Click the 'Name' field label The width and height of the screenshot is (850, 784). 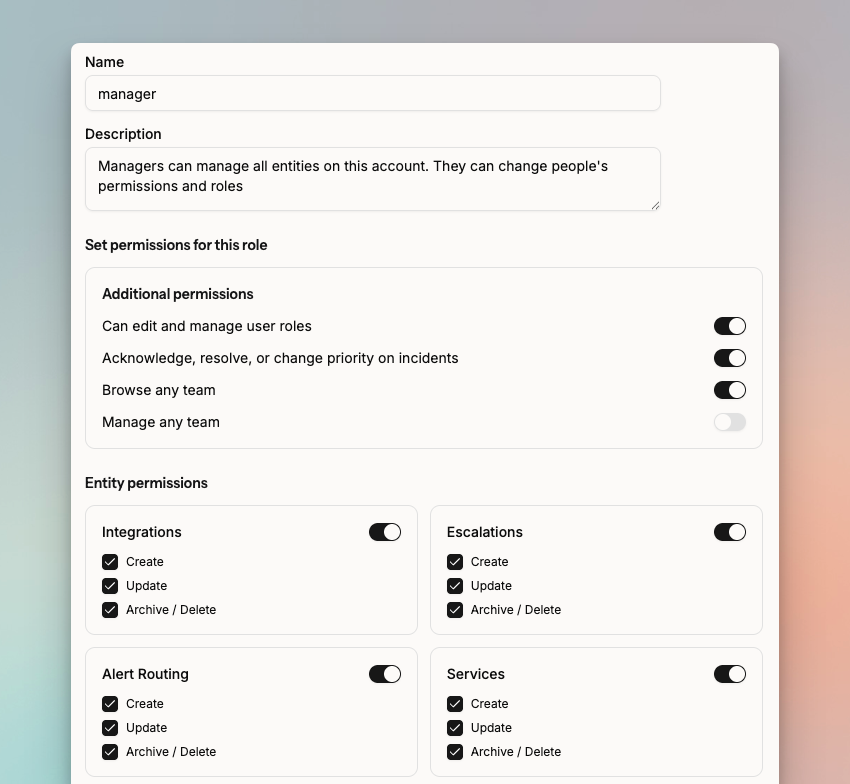105,62
